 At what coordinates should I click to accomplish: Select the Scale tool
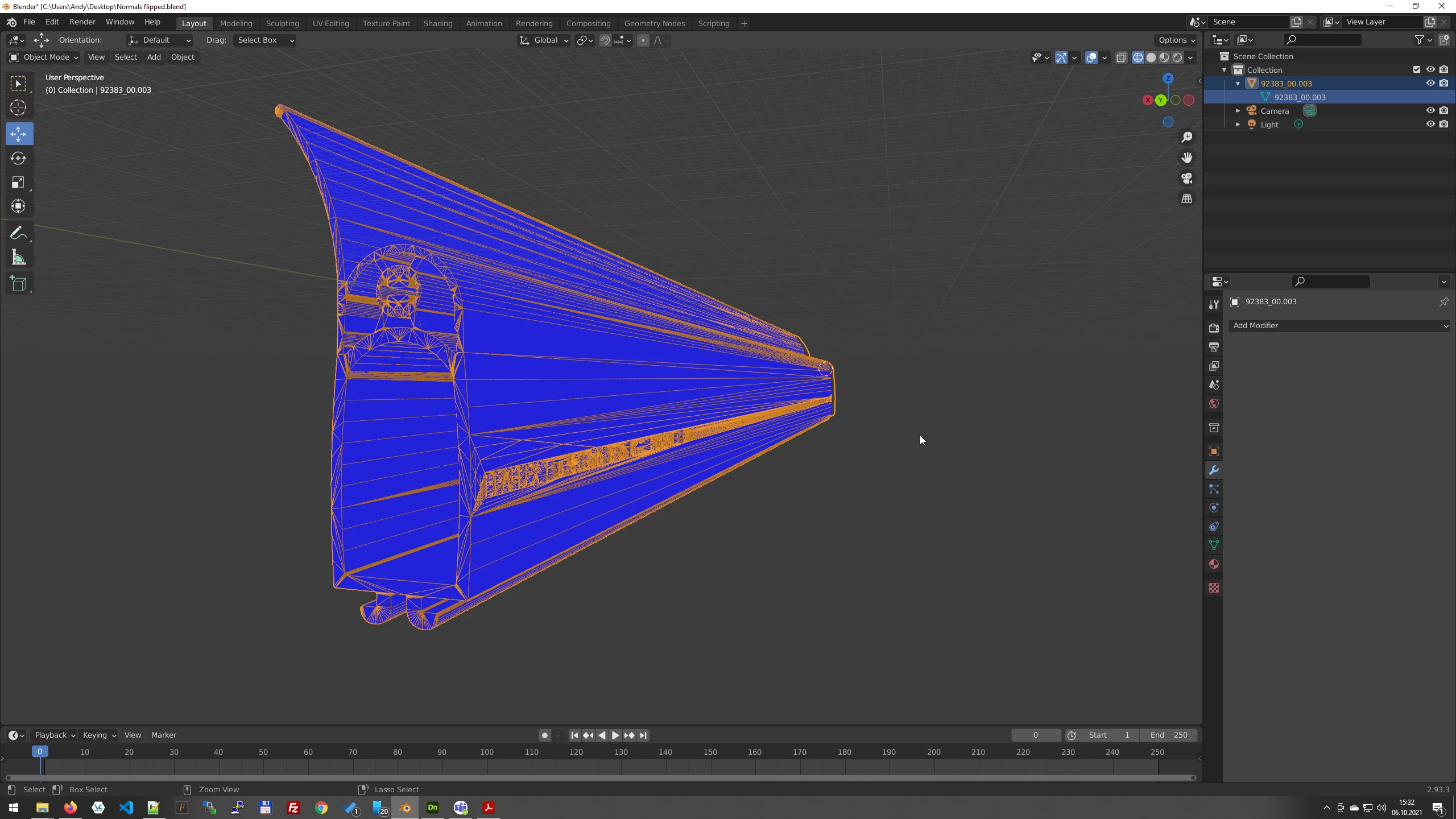(x=18, y=183)
